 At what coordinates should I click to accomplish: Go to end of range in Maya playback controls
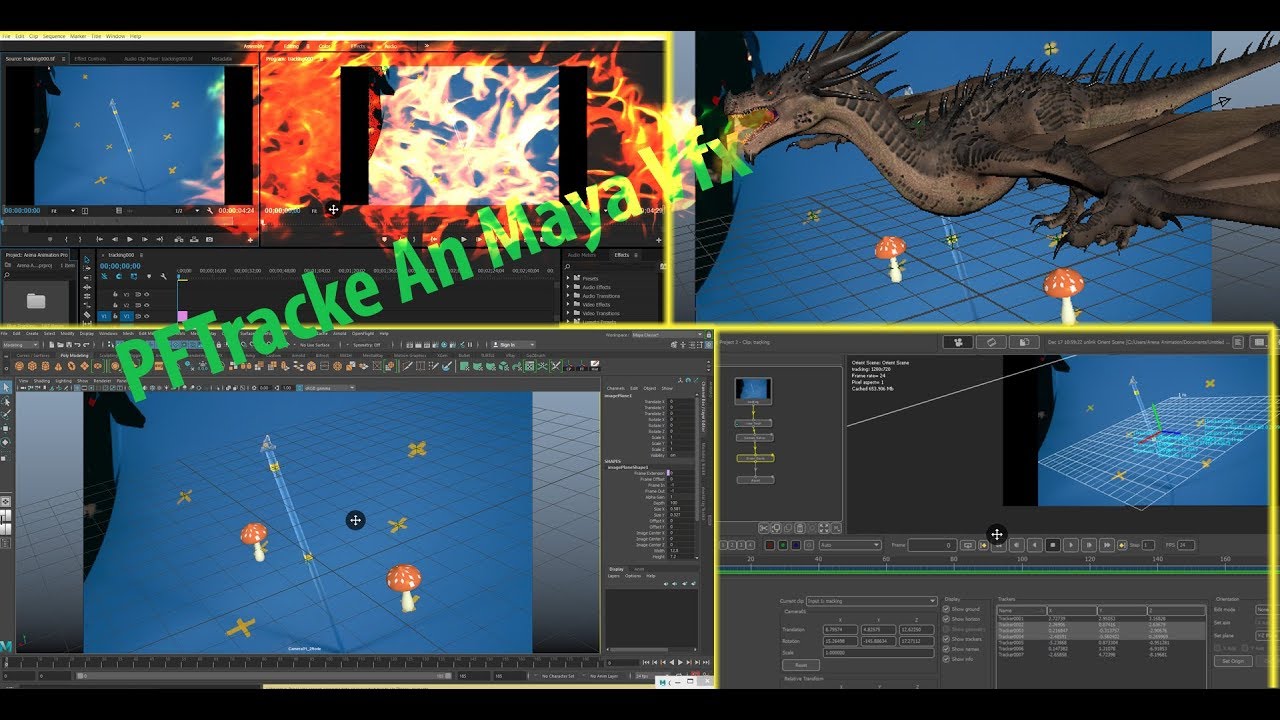(706, 662)
